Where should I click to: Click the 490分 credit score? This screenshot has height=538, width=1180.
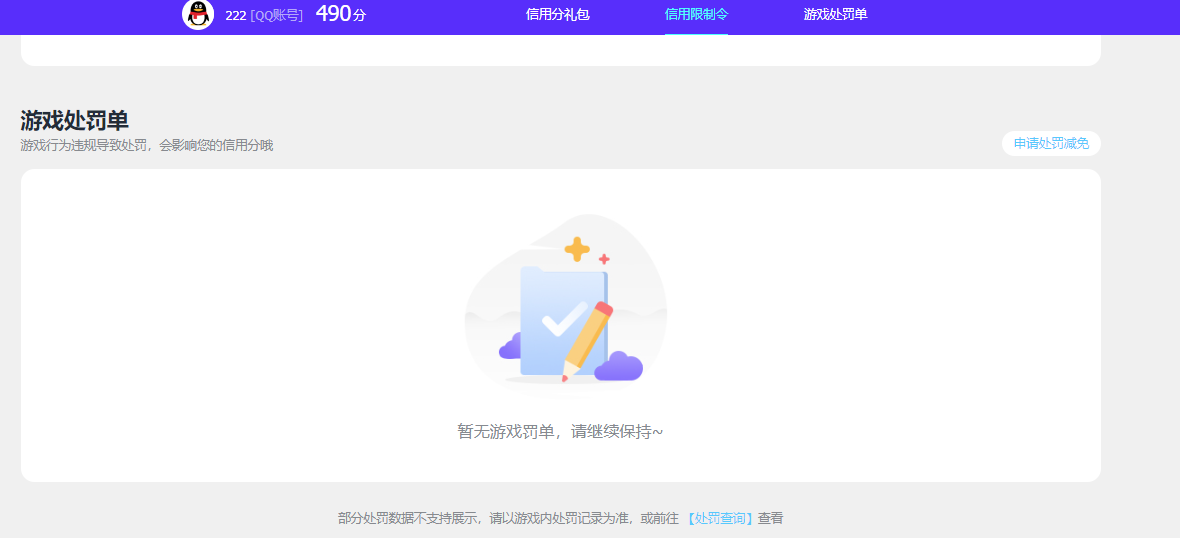point(340,14)
